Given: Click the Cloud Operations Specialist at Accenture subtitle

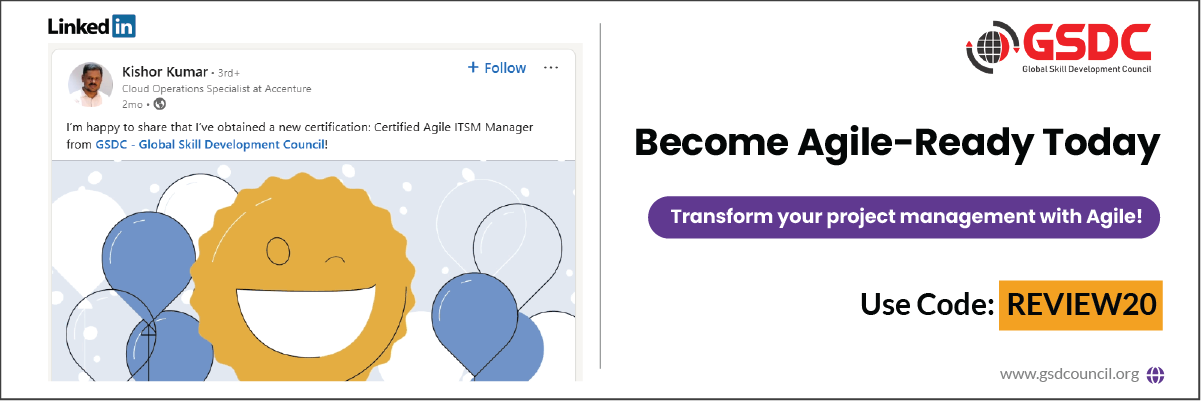Looking at the screenshot, I should click(x=216, y=88).
